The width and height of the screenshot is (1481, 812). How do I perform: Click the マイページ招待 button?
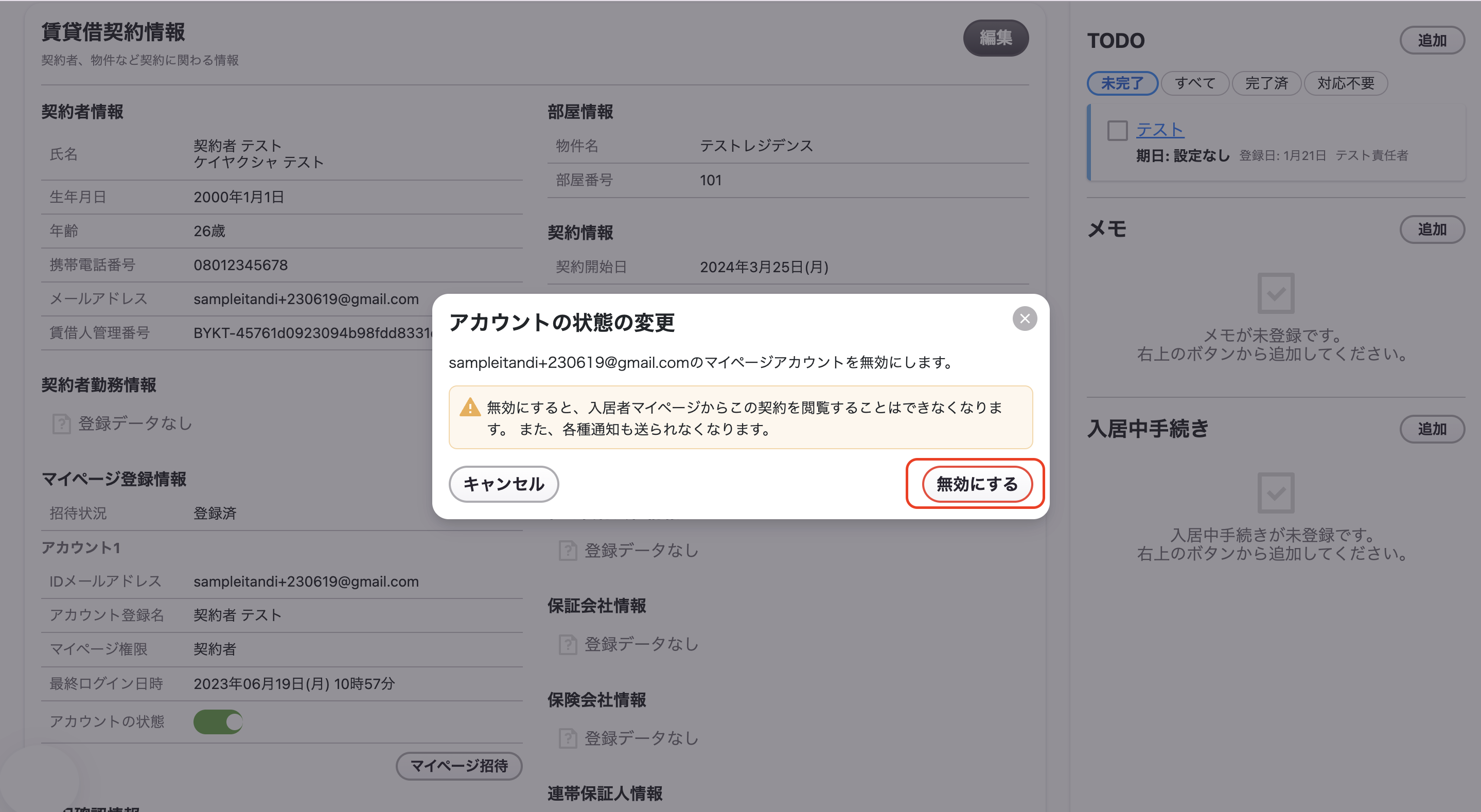(x=459, y=766)
